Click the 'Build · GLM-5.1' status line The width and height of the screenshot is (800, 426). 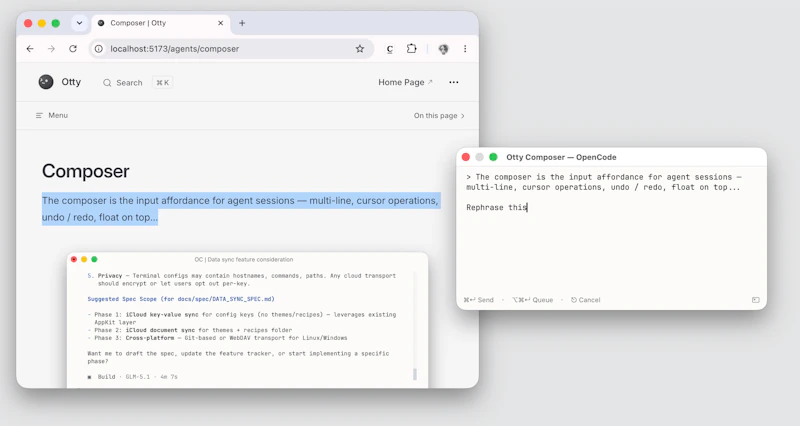133,377
